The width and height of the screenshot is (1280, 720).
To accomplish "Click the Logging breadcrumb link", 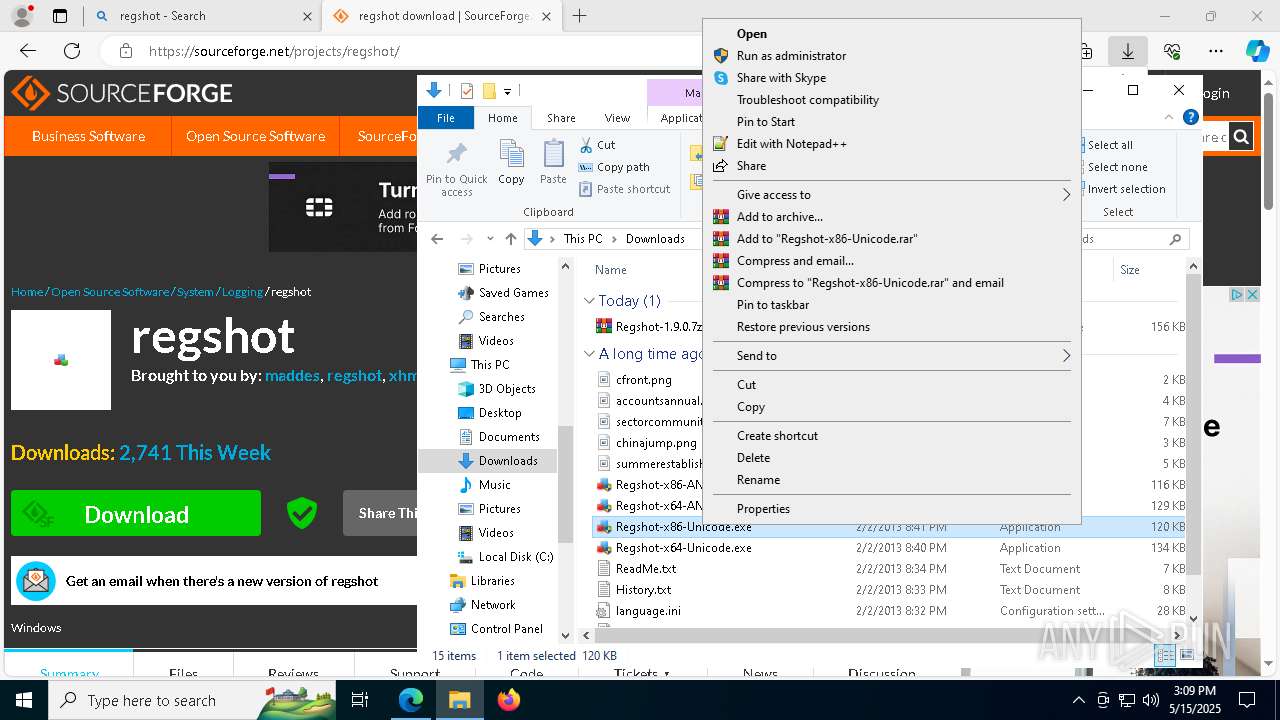I will click(243, 292).
